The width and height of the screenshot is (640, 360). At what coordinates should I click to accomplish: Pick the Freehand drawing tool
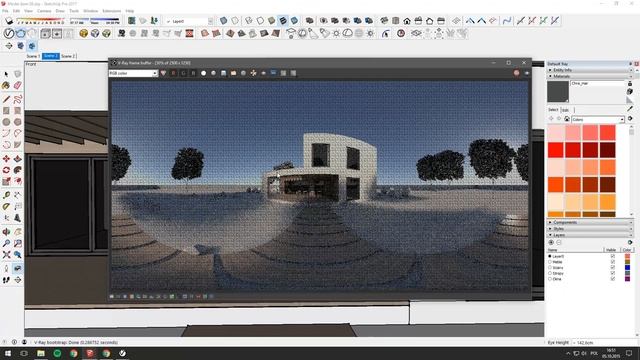coord(18,99)
